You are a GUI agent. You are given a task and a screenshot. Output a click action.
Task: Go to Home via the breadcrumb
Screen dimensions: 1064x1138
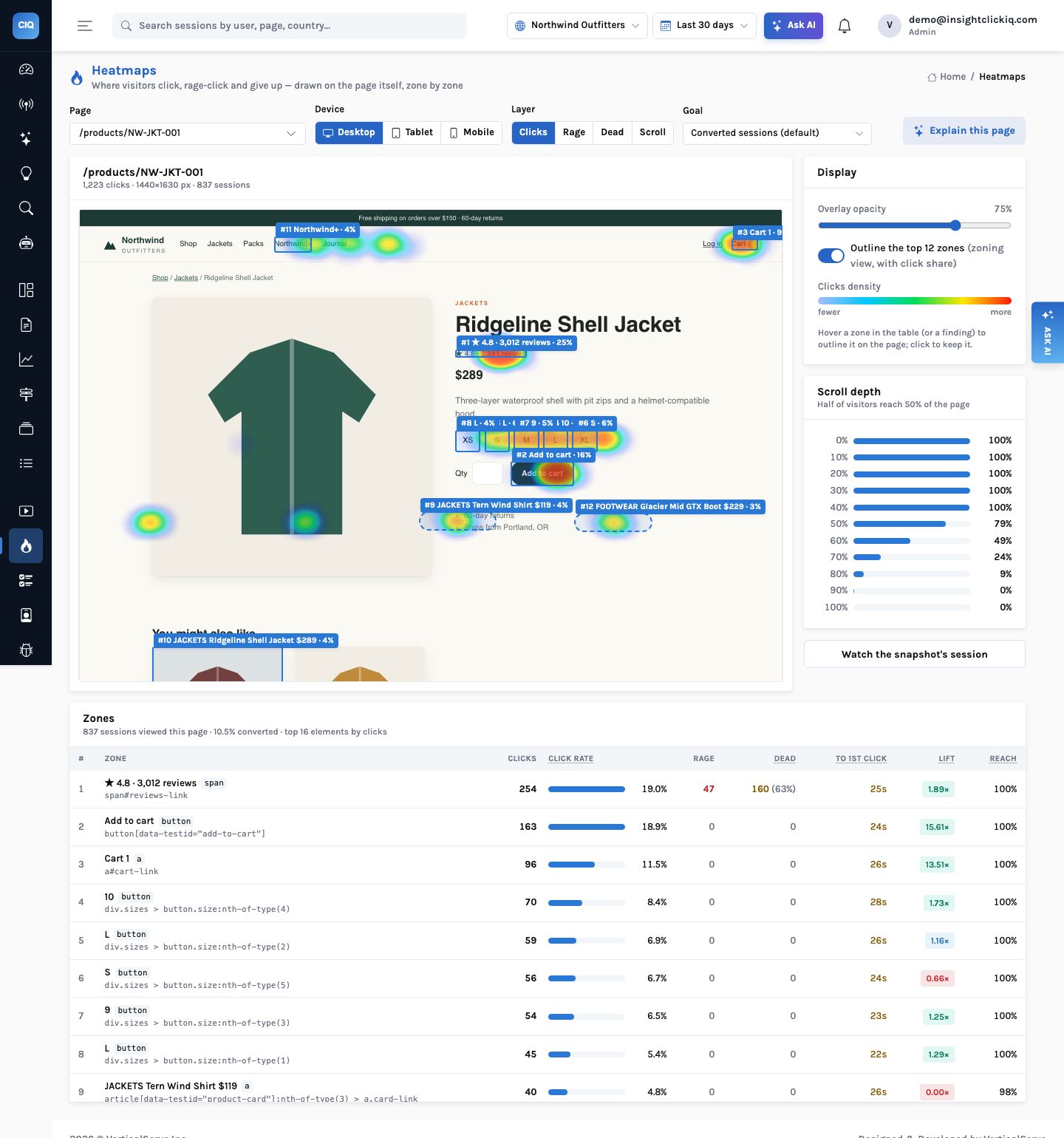(947, 77)
